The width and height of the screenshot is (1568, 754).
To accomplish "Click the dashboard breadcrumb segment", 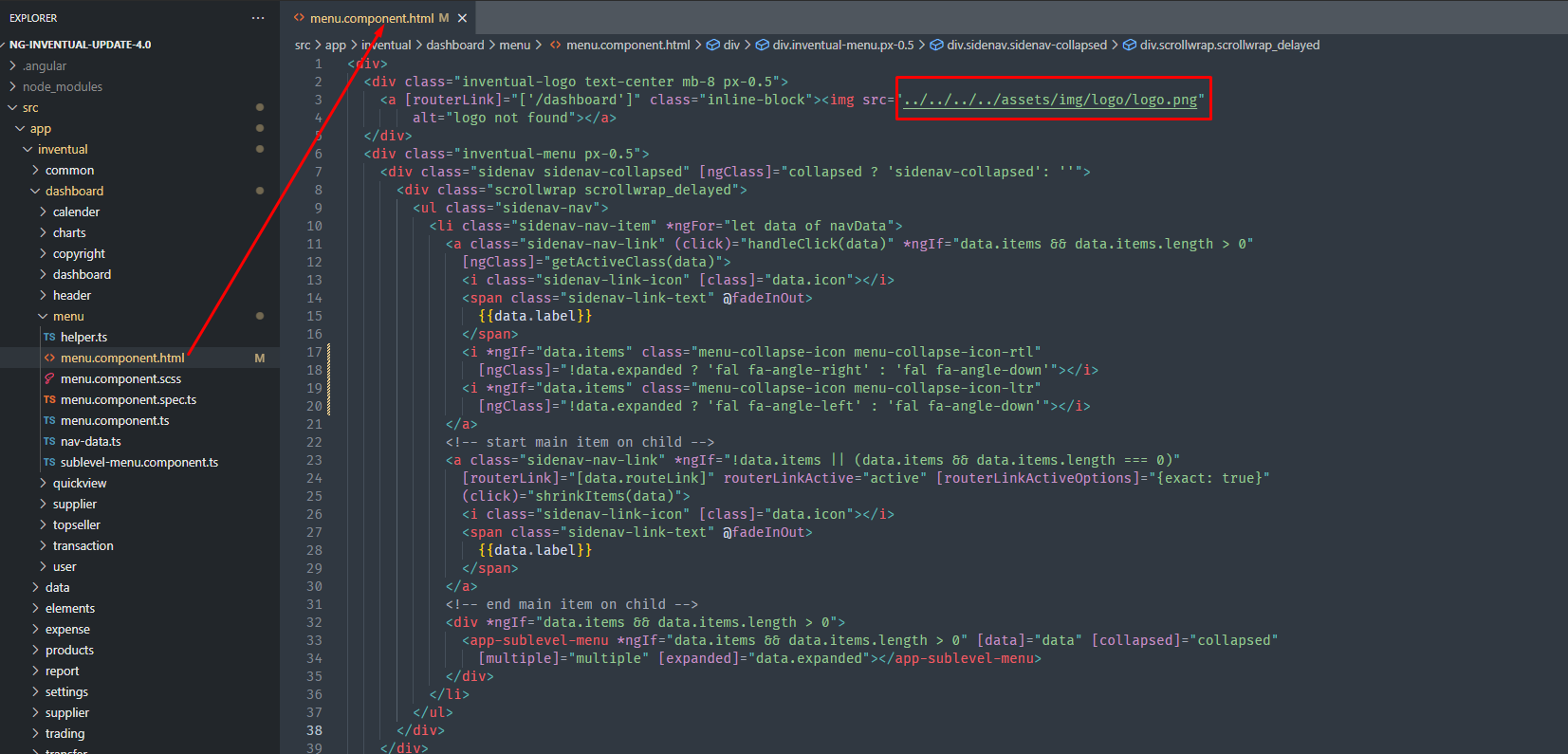I will click(455, 45).
